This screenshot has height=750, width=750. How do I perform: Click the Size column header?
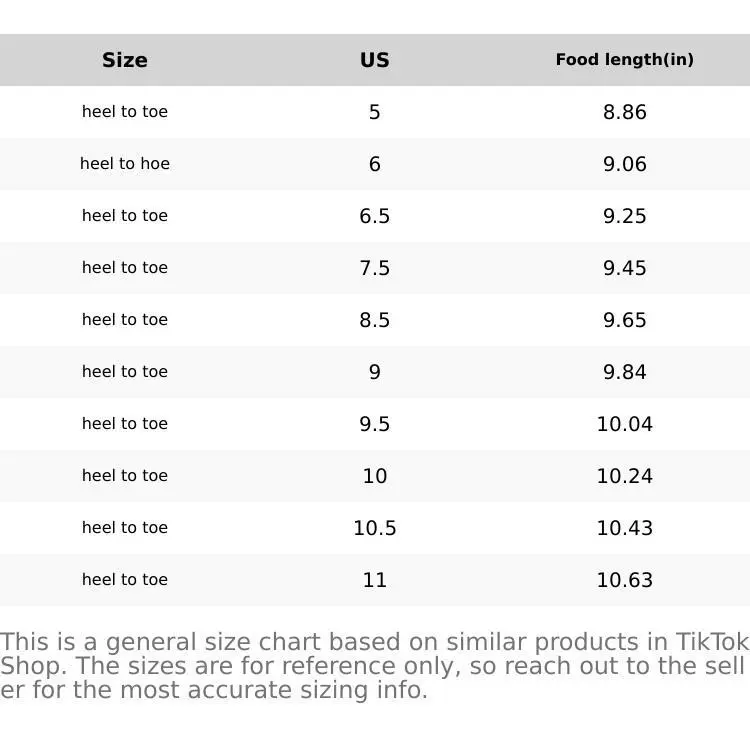[x=125, y=60]
